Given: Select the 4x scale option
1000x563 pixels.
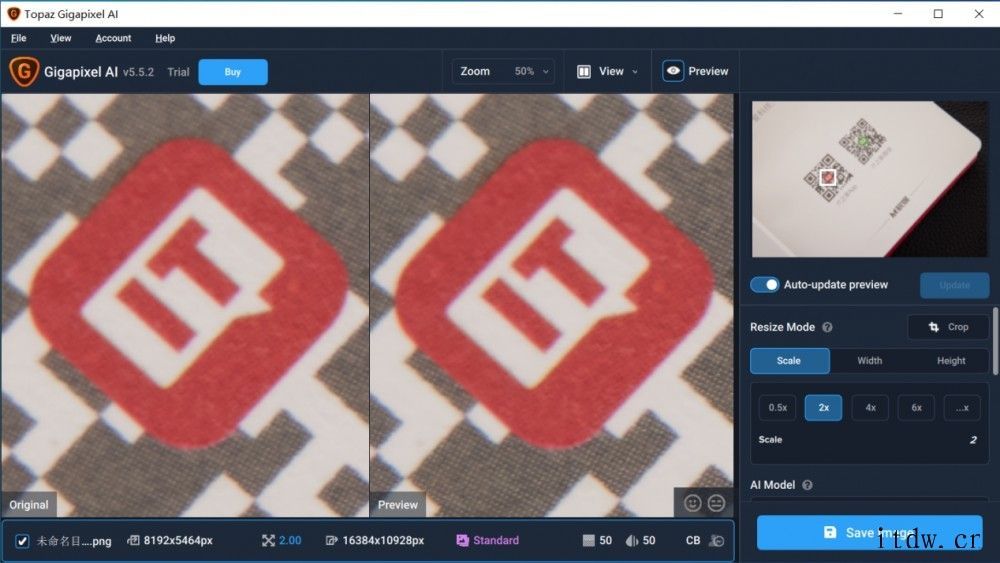Looking at the screenshot, I should coord(870,407).
